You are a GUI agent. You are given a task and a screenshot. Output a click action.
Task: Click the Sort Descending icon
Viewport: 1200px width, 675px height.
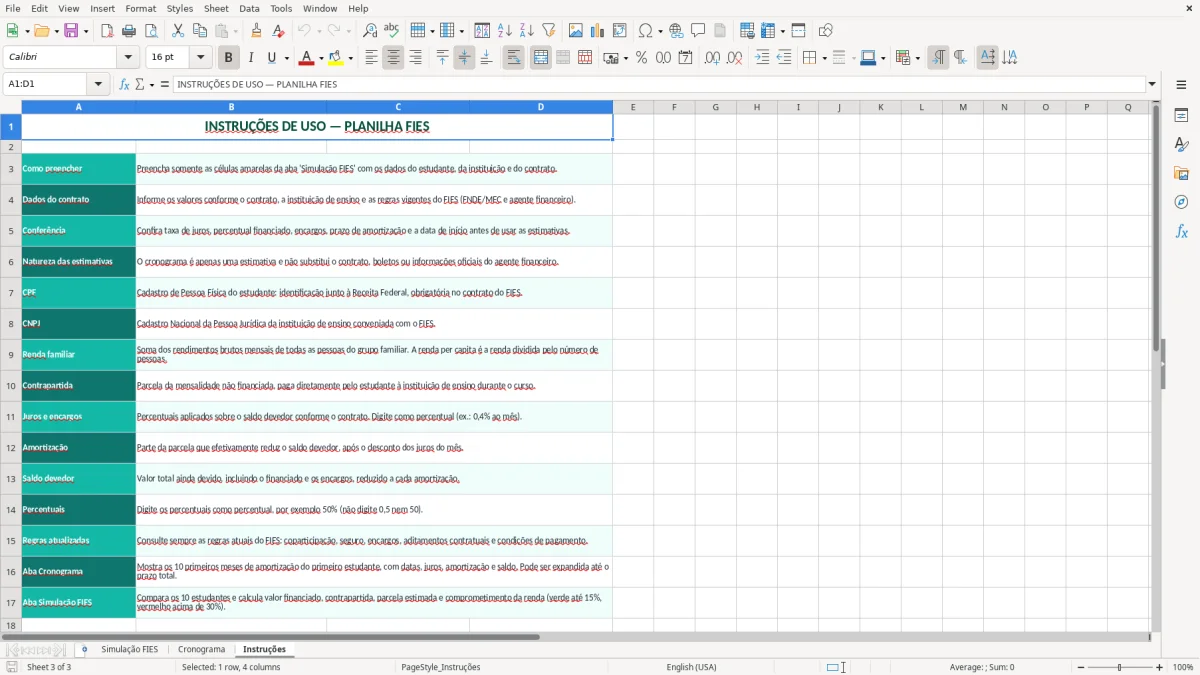tap(527, 31)
